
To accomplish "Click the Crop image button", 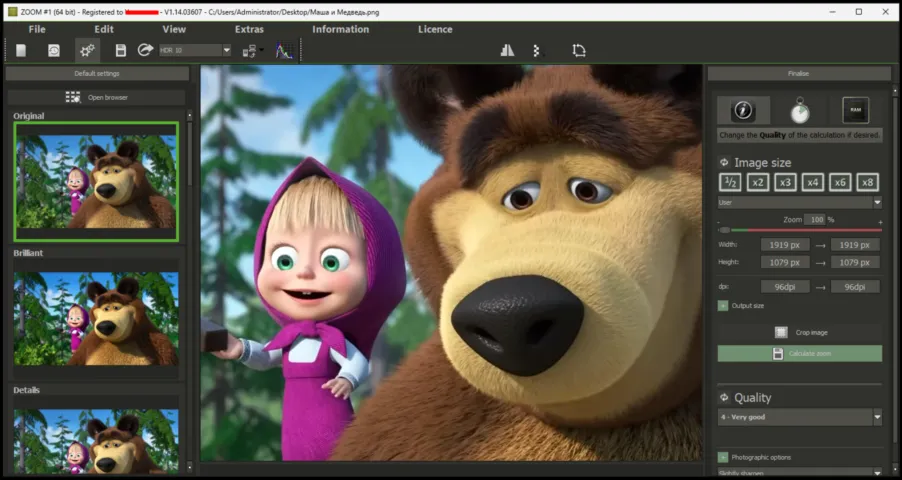I will 800,332.
